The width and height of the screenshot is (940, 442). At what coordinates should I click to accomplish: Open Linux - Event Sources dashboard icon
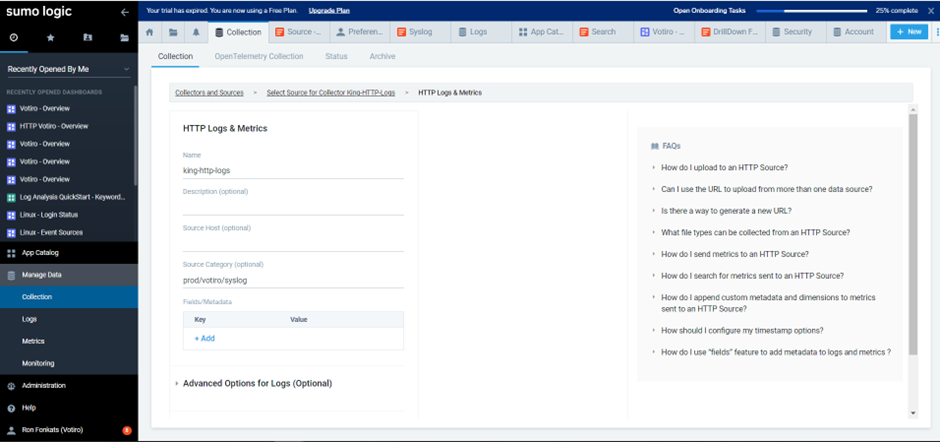click(x=11, y=233)
